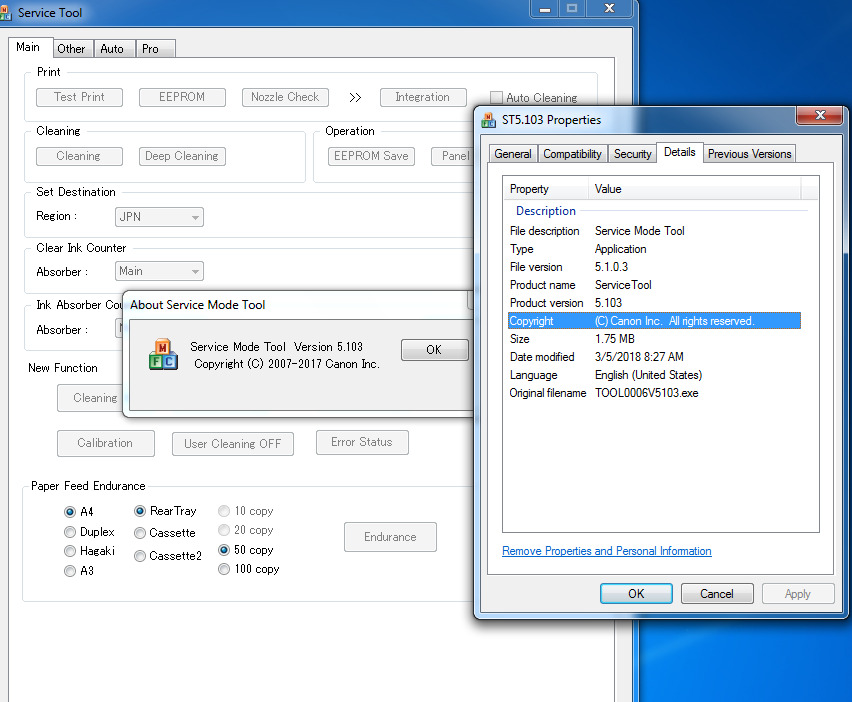Switch to the Security tab
This screenshot has height=702, width=852.
(x=632, y=154)
